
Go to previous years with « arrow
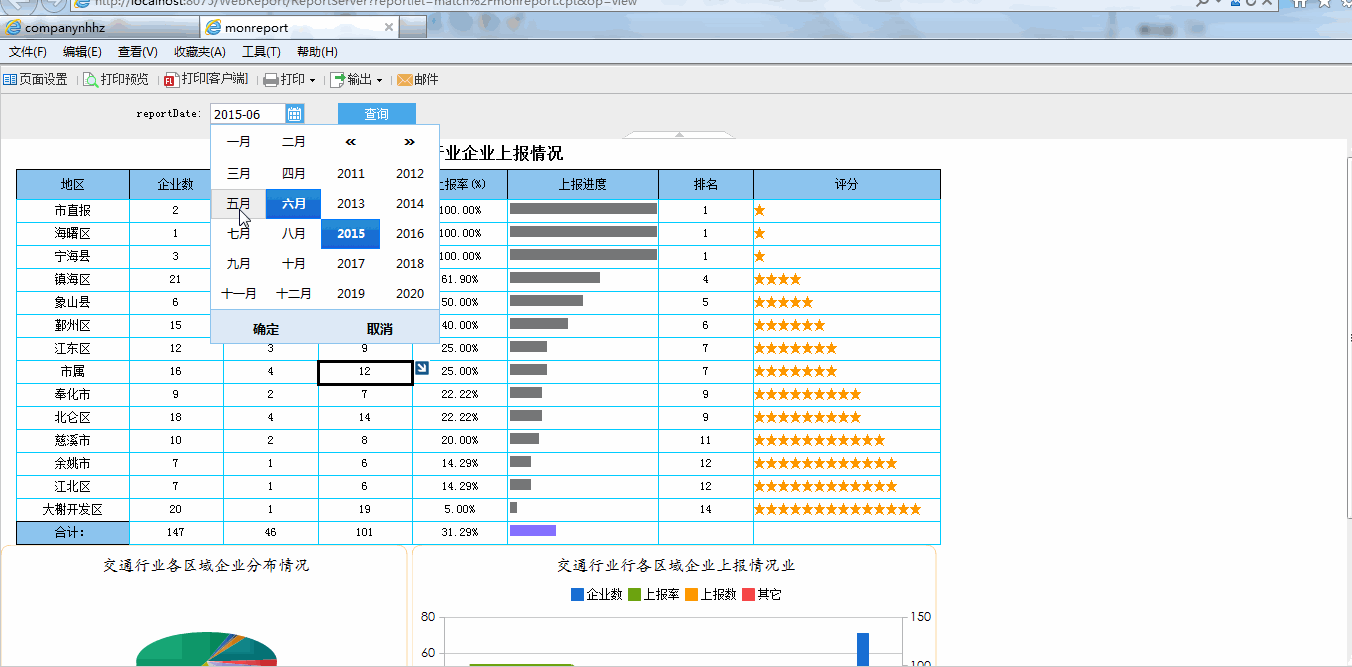[x=350, y=142]
